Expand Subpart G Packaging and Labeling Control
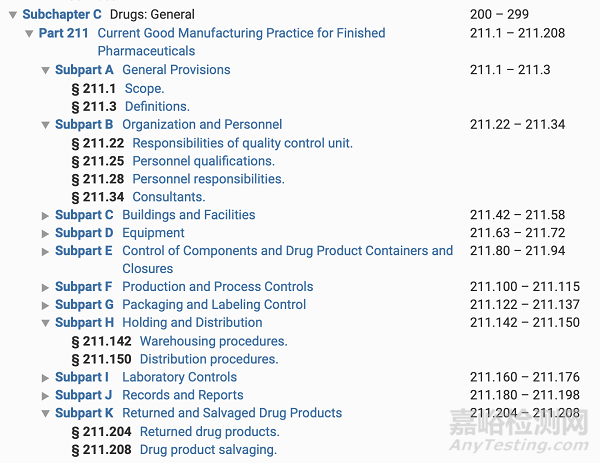 click(x=45, y=306)
